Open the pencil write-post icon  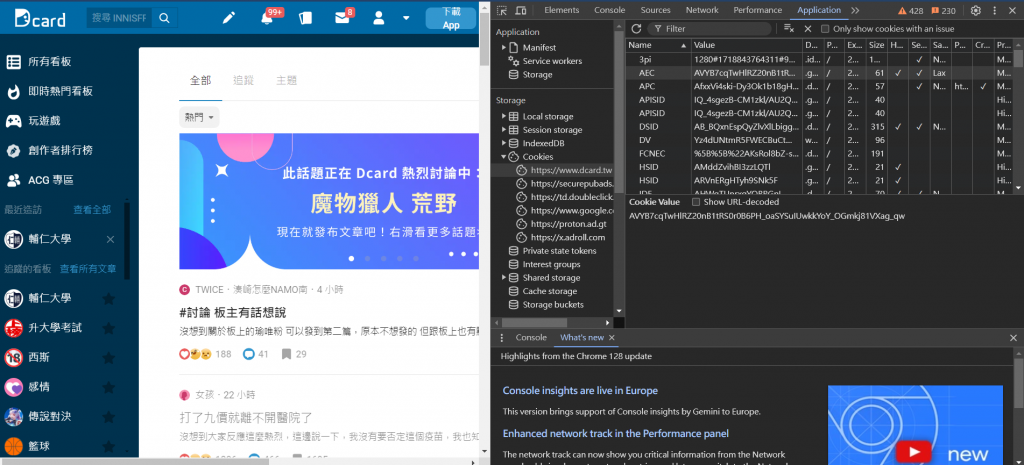coord(228,18)
